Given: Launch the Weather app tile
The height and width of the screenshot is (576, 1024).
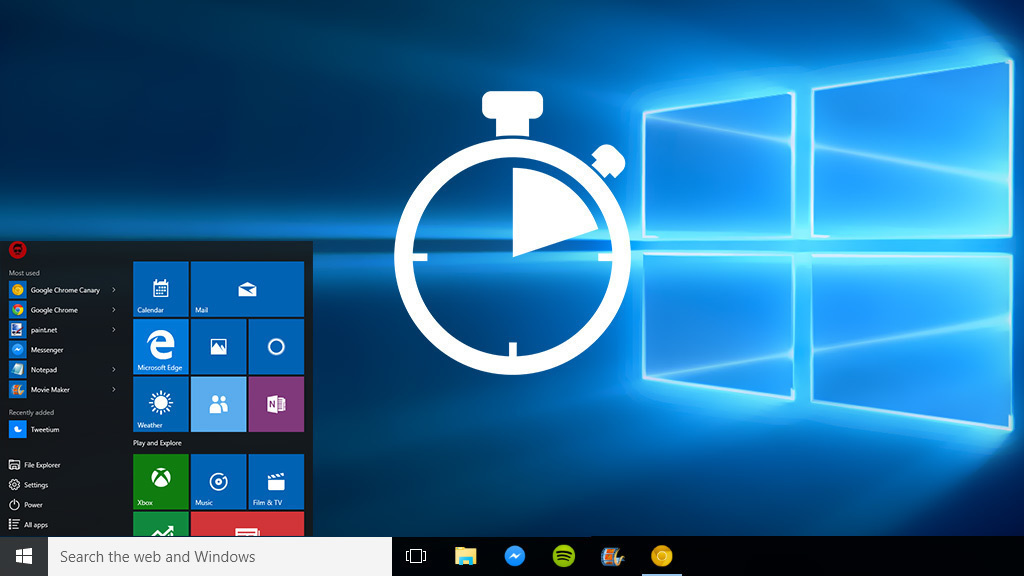Looking at the screenshot, I should click(159, 404).
